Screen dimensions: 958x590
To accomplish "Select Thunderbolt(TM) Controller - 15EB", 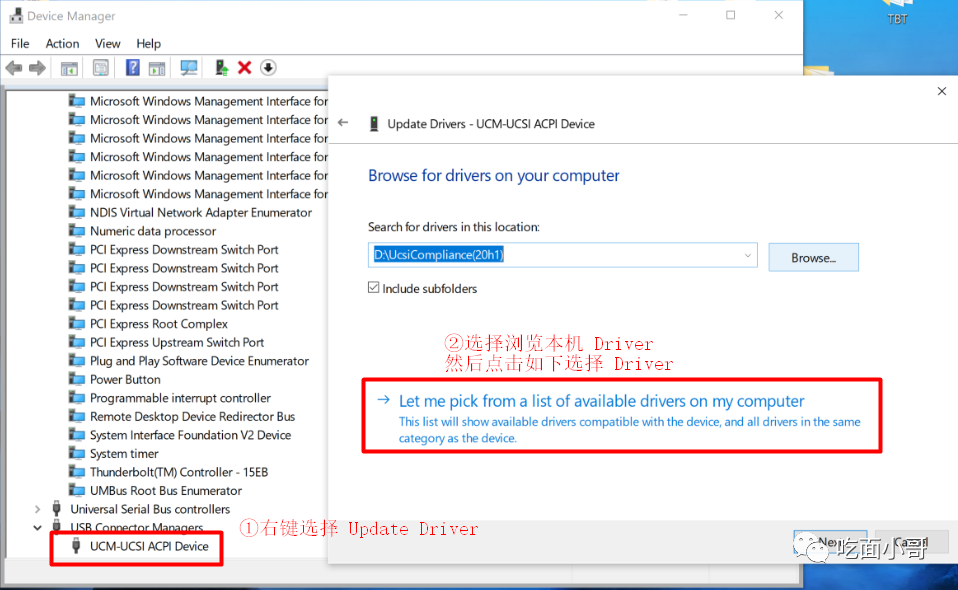I will (x=179, y=472).
